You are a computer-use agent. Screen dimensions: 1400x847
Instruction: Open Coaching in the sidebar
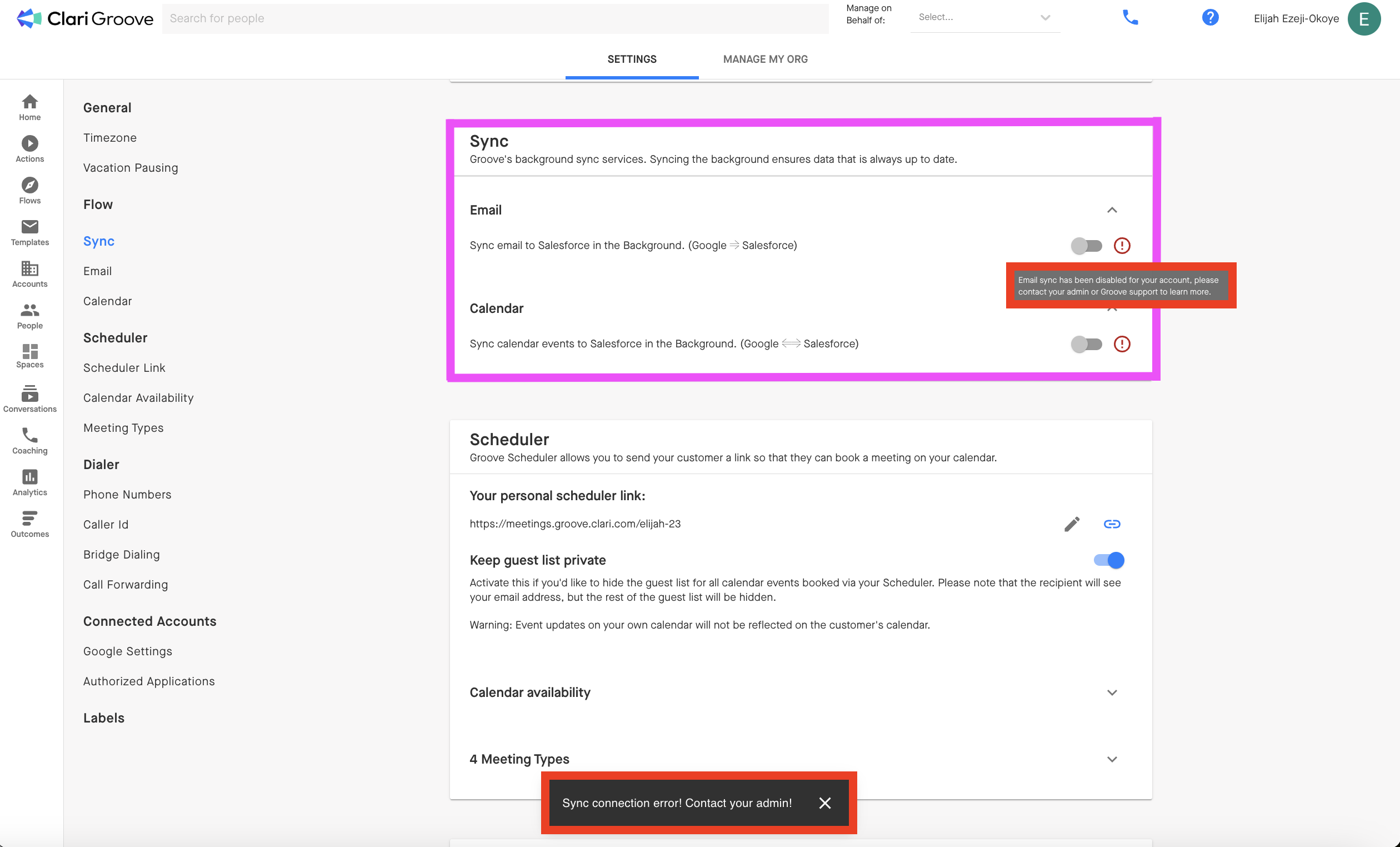[x=29, y=441]
